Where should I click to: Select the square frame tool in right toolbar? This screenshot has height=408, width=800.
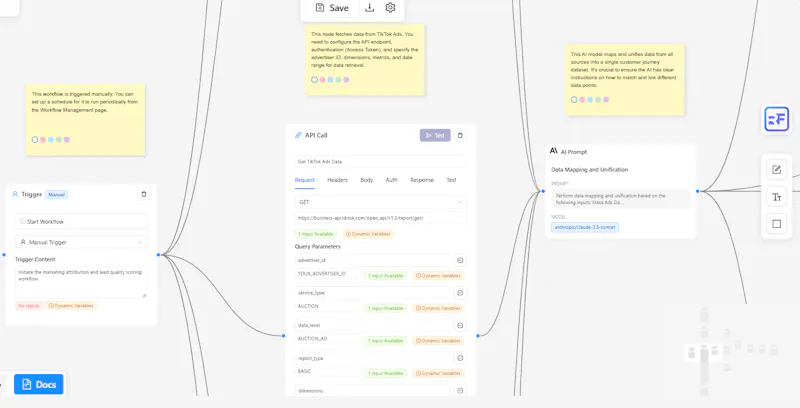point(777,224)
